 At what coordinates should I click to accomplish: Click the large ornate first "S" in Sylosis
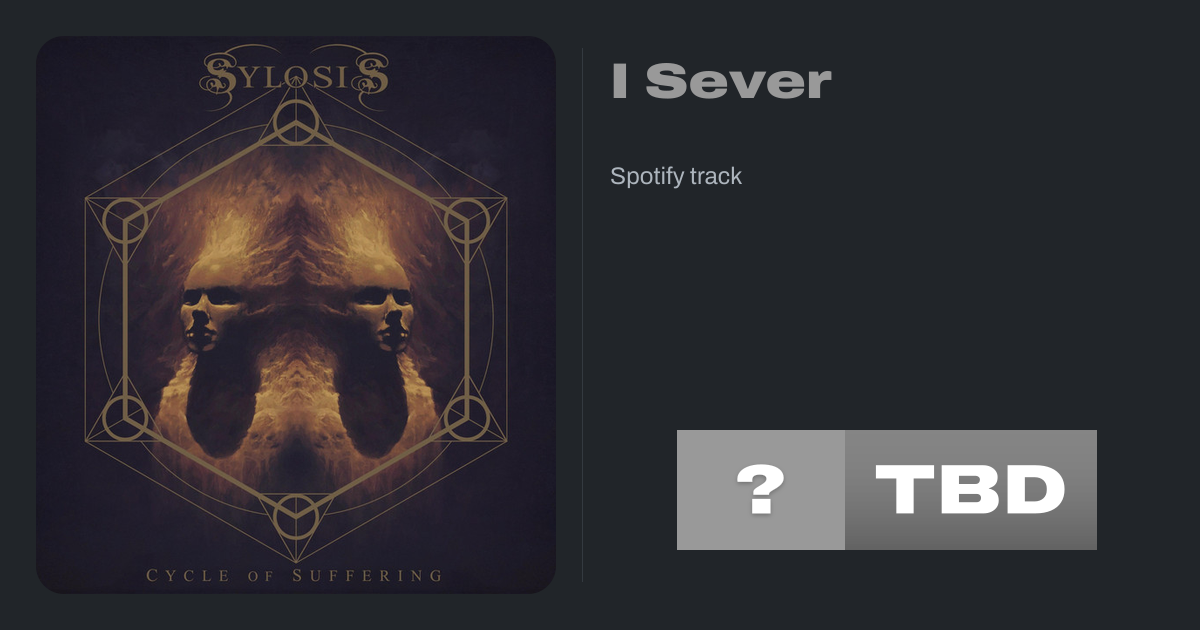[x=223, y=76]
